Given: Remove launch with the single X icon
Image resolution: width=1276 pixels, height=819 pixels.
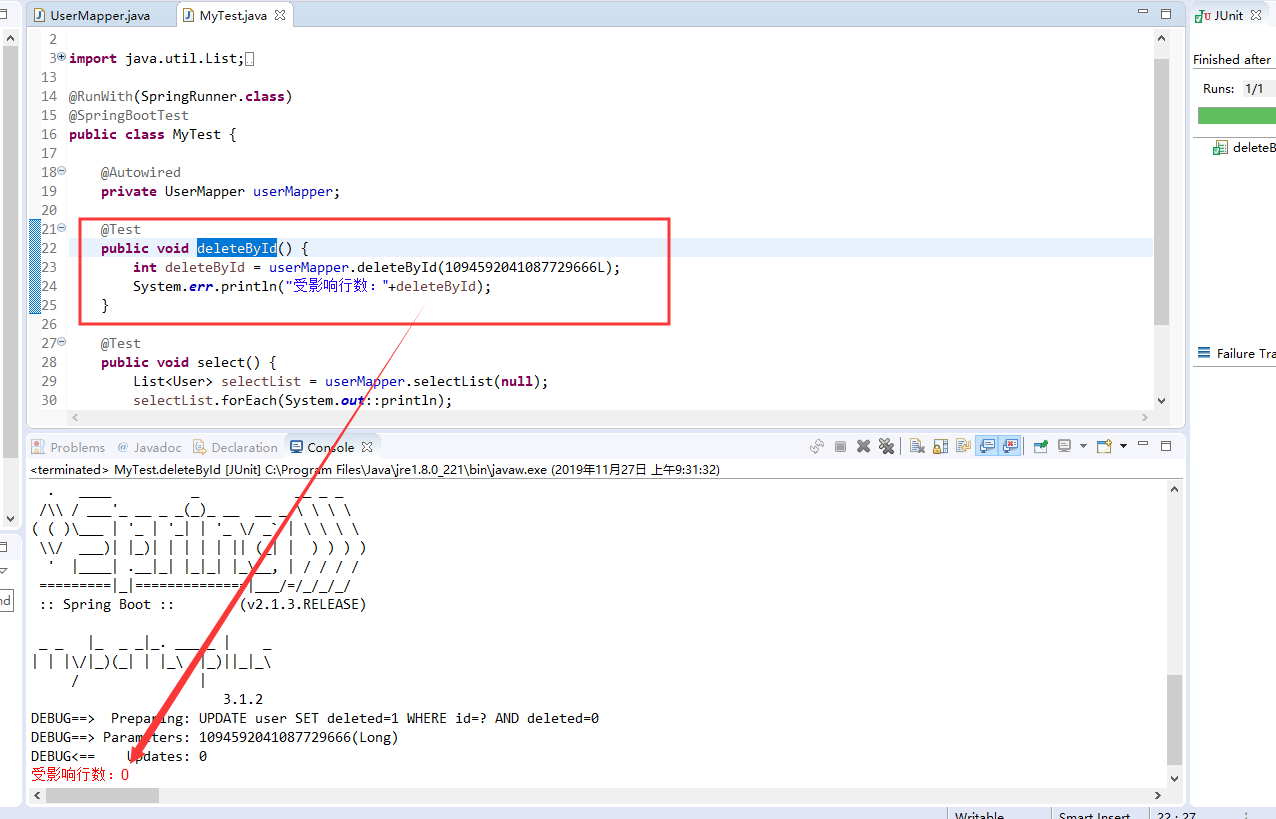Looking at the screenshot, I should pyautogui.click(x=863, y=447).
